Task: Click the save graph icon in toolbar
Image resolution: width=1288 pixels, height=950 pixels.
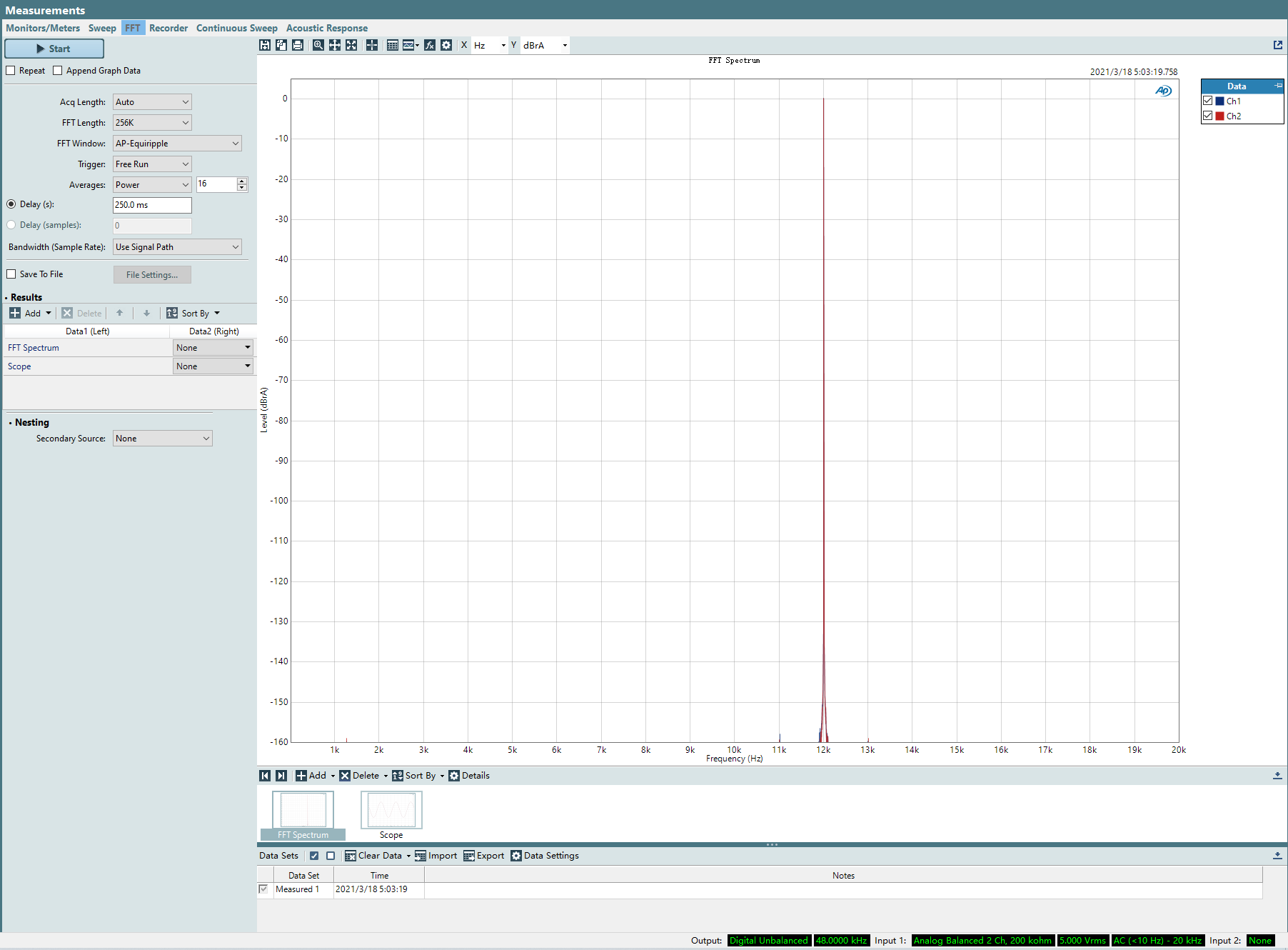Action: (x=265, y=45)
